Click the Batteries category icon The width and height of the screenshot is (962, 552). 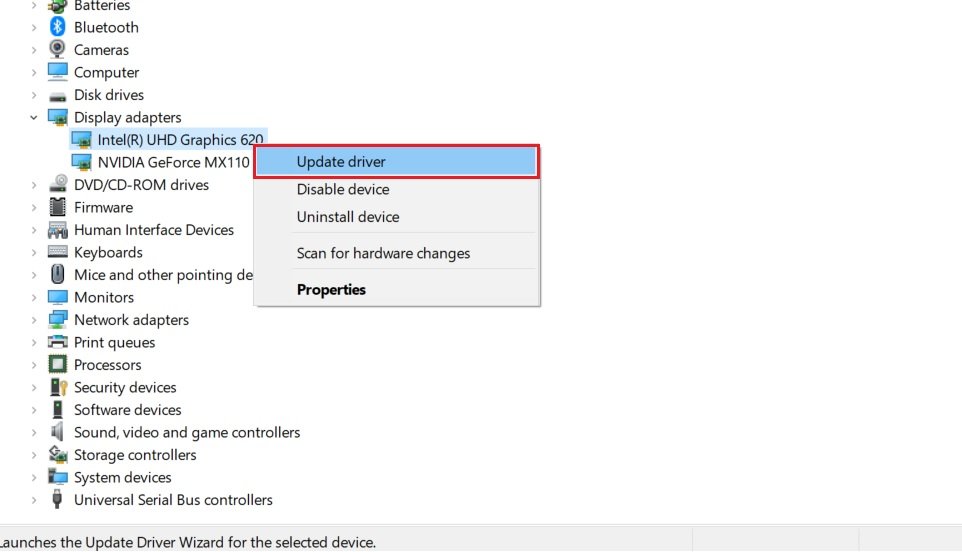(58, 6)
